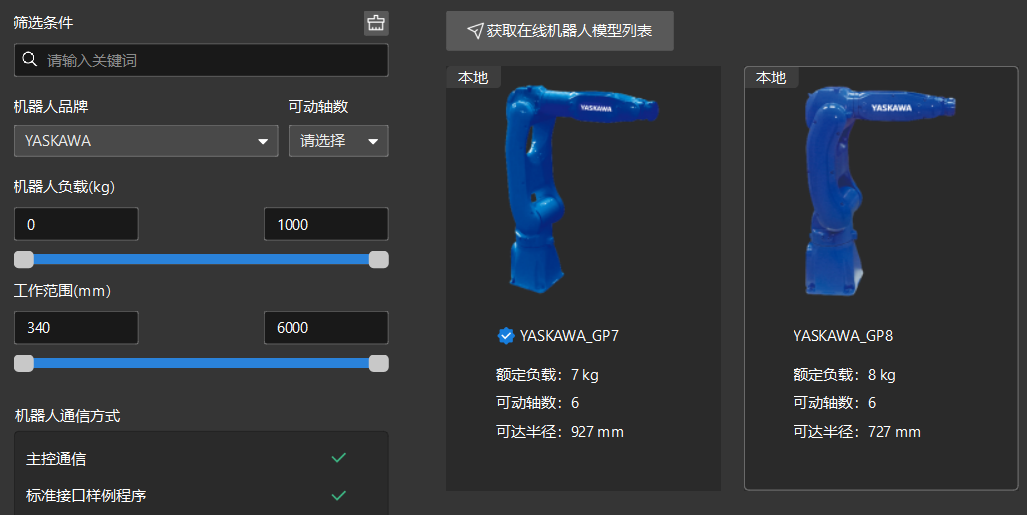
Task: Open the 可动轴数 请选择 dropdown
Action: click(339, 141)
